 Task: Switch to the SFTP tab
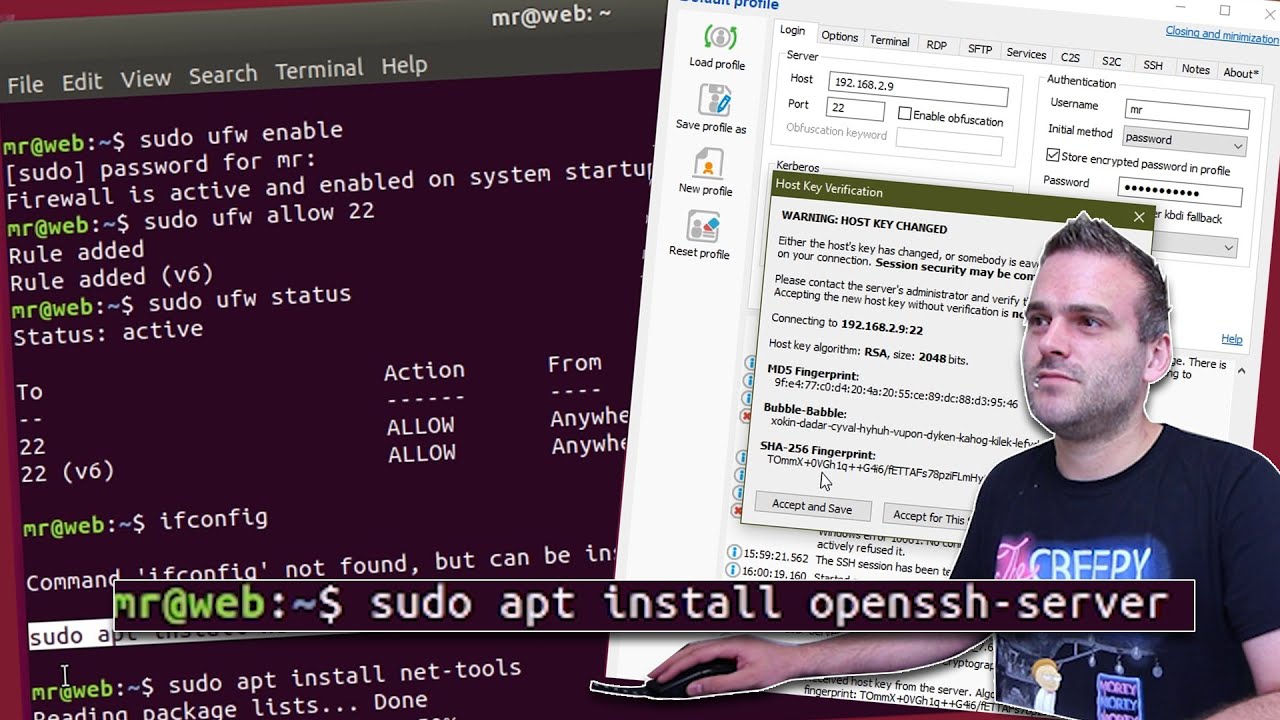pyautogui.click(x=980, y=49)
